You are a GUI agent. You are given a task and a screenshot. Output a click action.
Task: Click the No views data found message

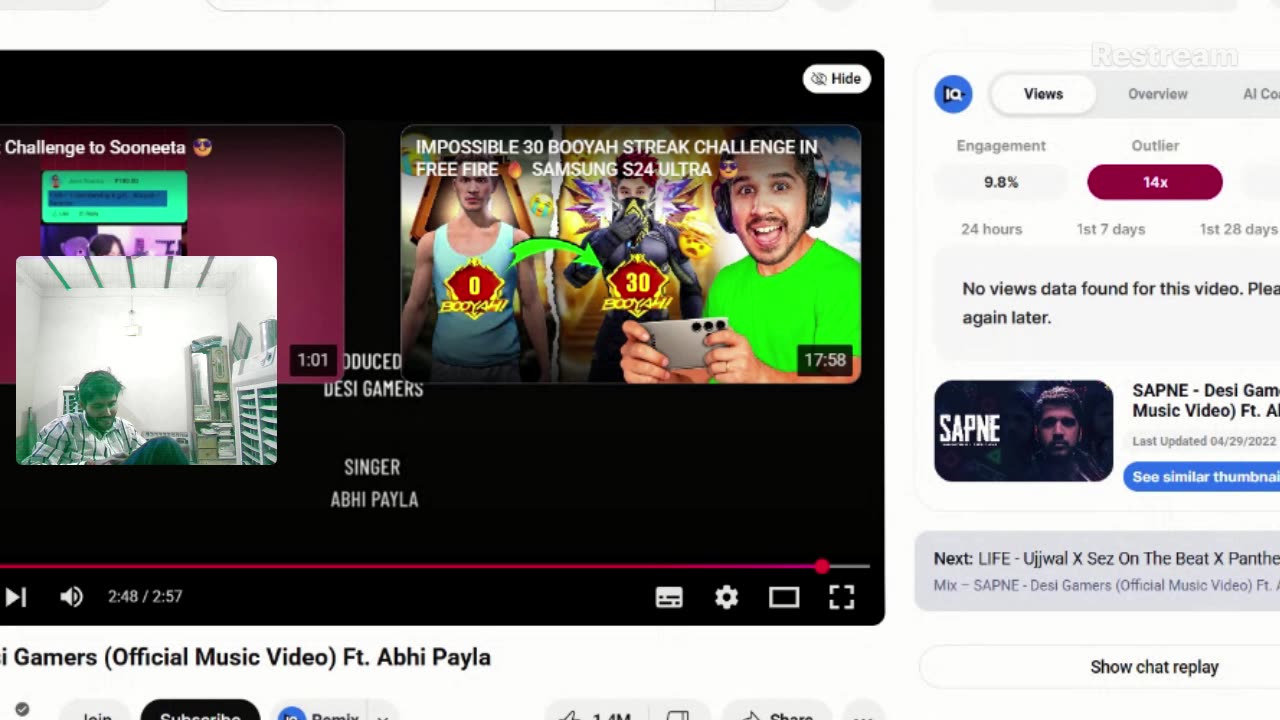tap(1120, 303)
